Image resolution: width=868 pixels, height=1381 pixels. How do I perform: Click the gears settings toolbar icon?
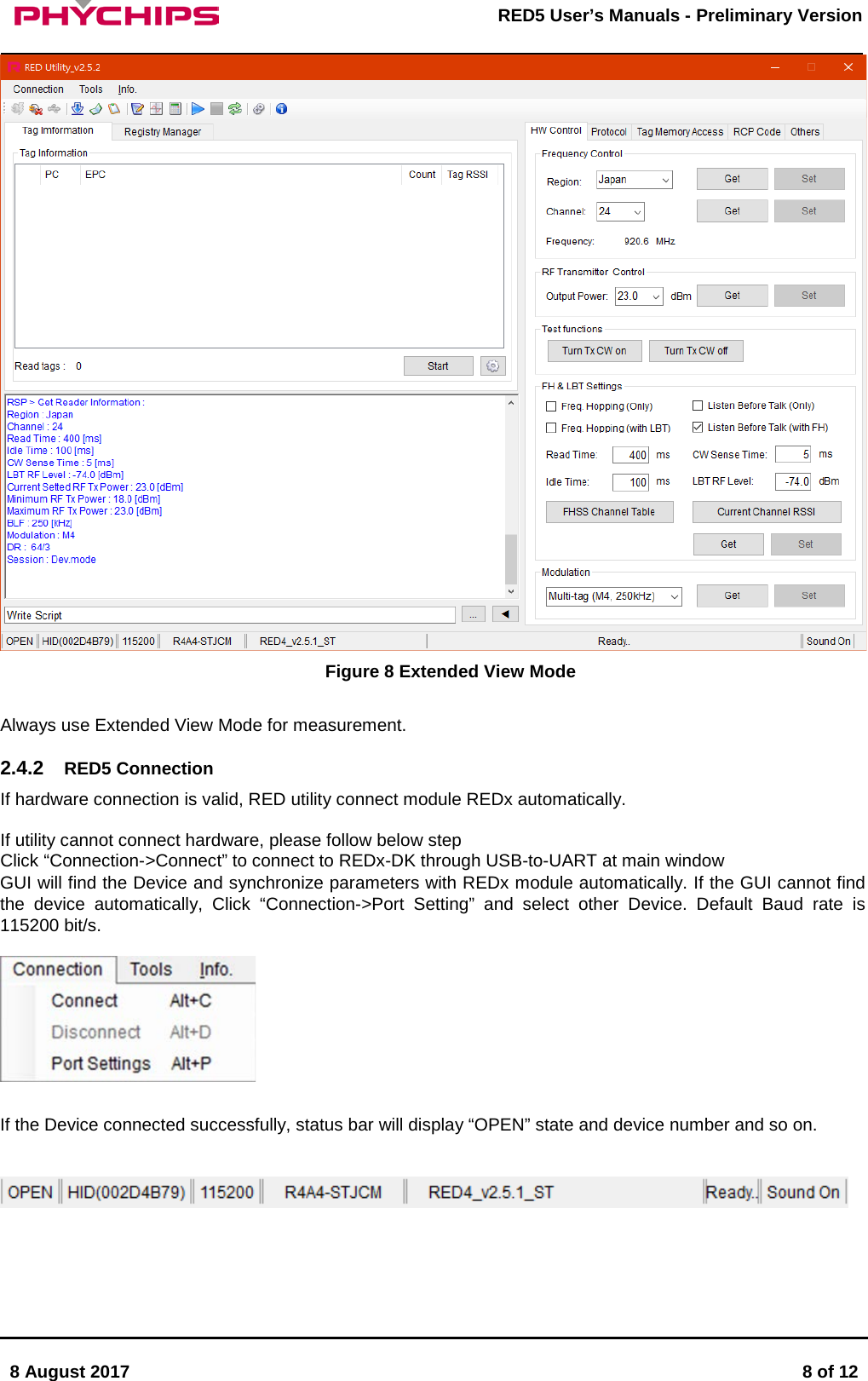[259, 108]
